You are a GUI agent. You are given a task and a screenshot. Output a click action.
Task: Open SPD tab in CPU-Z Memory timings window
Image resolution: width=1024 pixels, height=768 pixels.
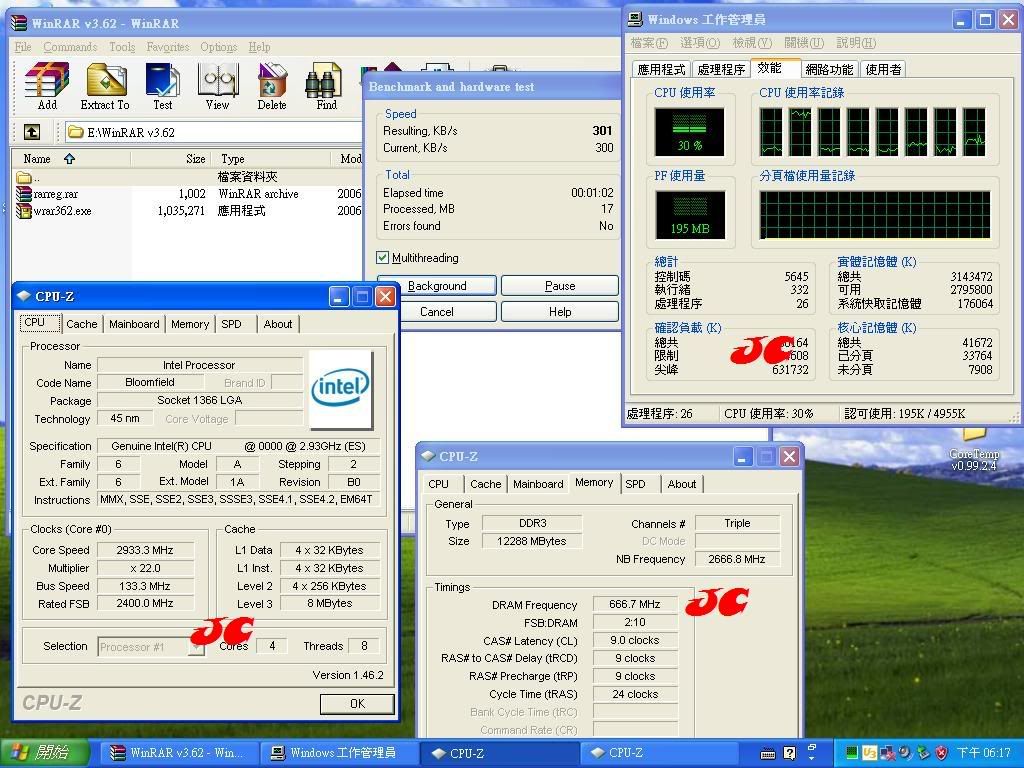(x=635, y=484)
